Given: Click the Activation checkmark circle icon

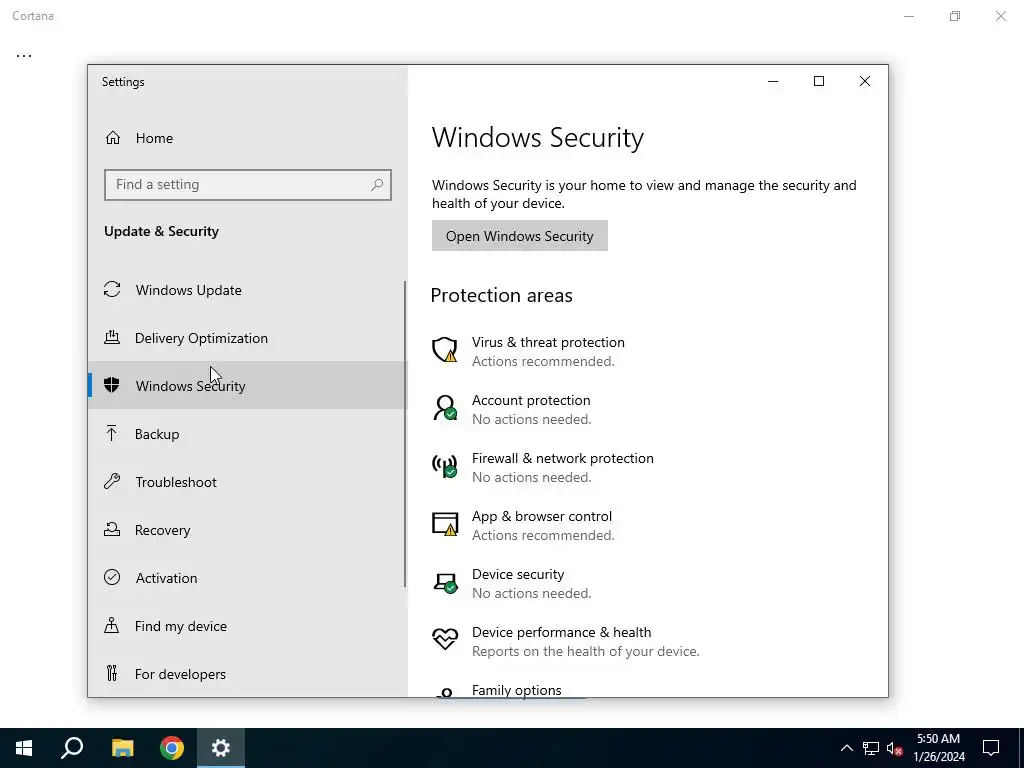Looking at the screenshot, I should click(x=112, y=577).
